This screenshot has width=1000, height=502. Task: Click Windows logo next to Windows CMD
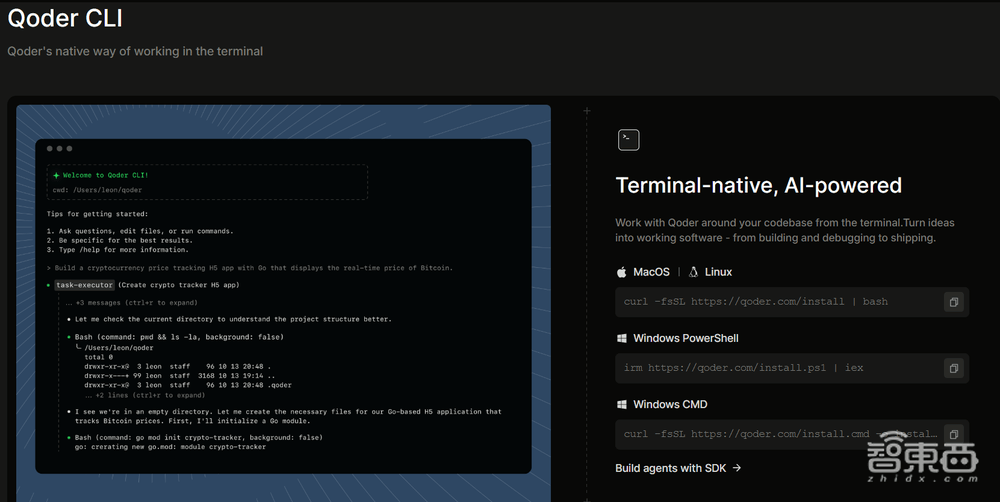click(622, 404)
